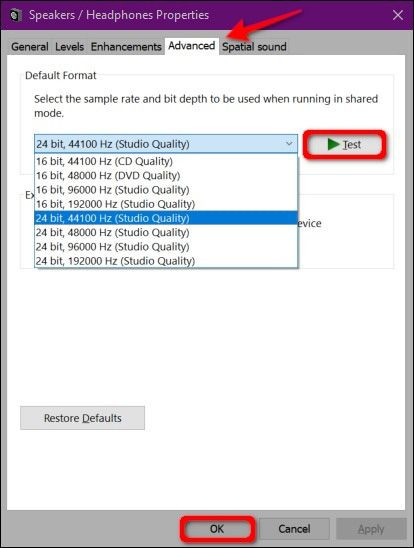
Task: Switch to the General tab
Action: (x=30, y=46)
